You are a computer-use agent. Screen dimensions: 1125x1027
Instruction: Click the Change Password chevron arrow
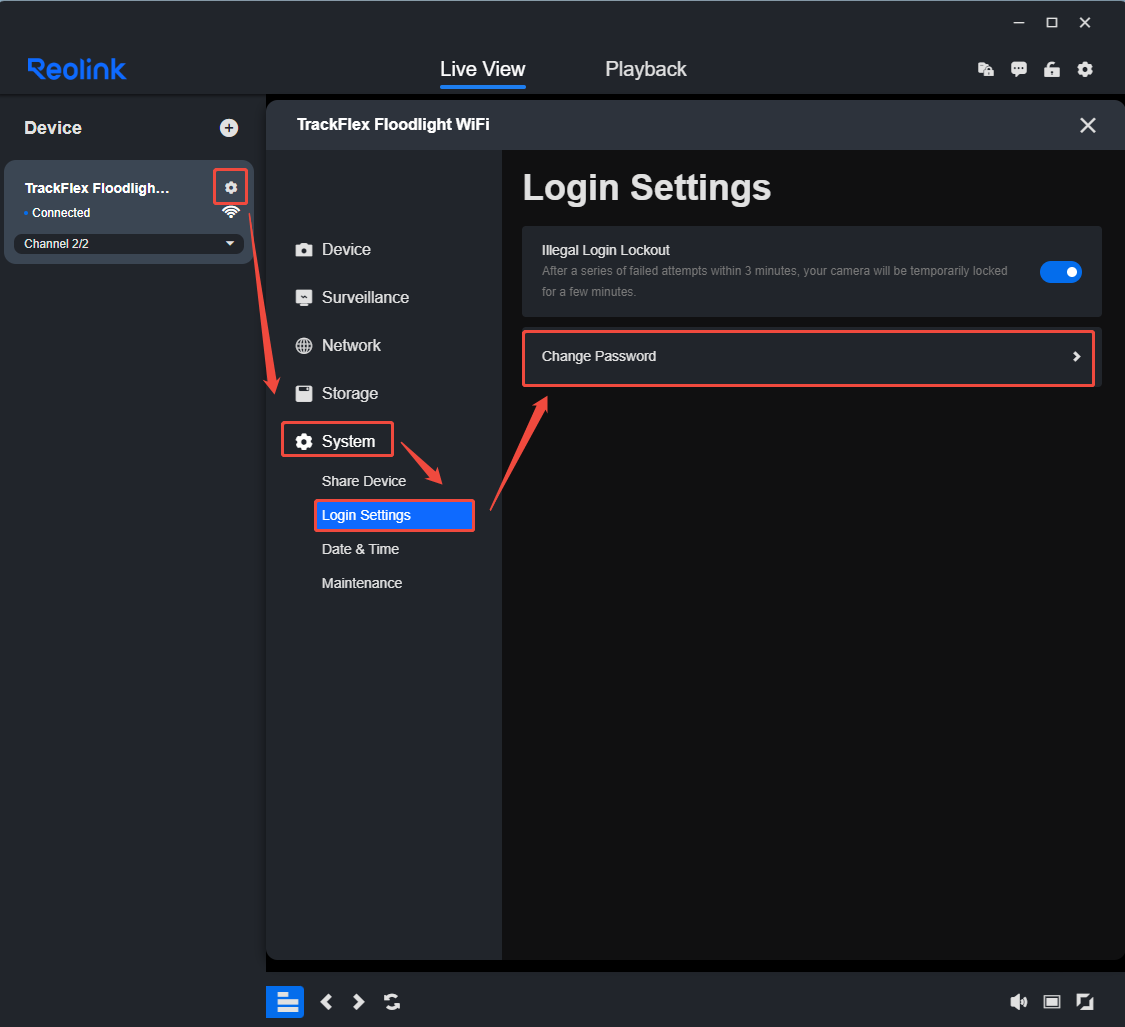click(1076, 357)
